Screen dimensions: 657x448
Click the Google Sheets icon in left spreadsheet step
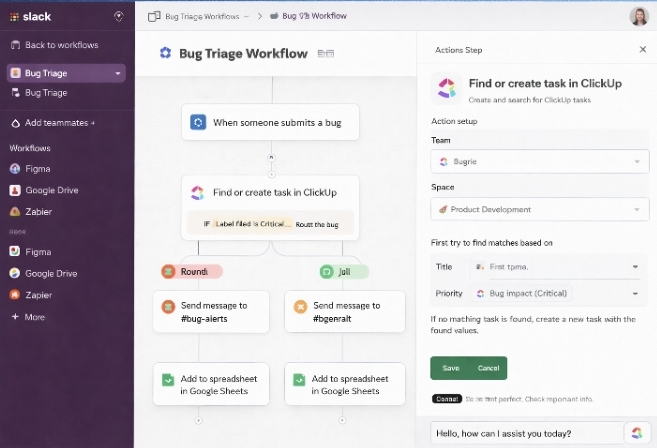point(167,380)
